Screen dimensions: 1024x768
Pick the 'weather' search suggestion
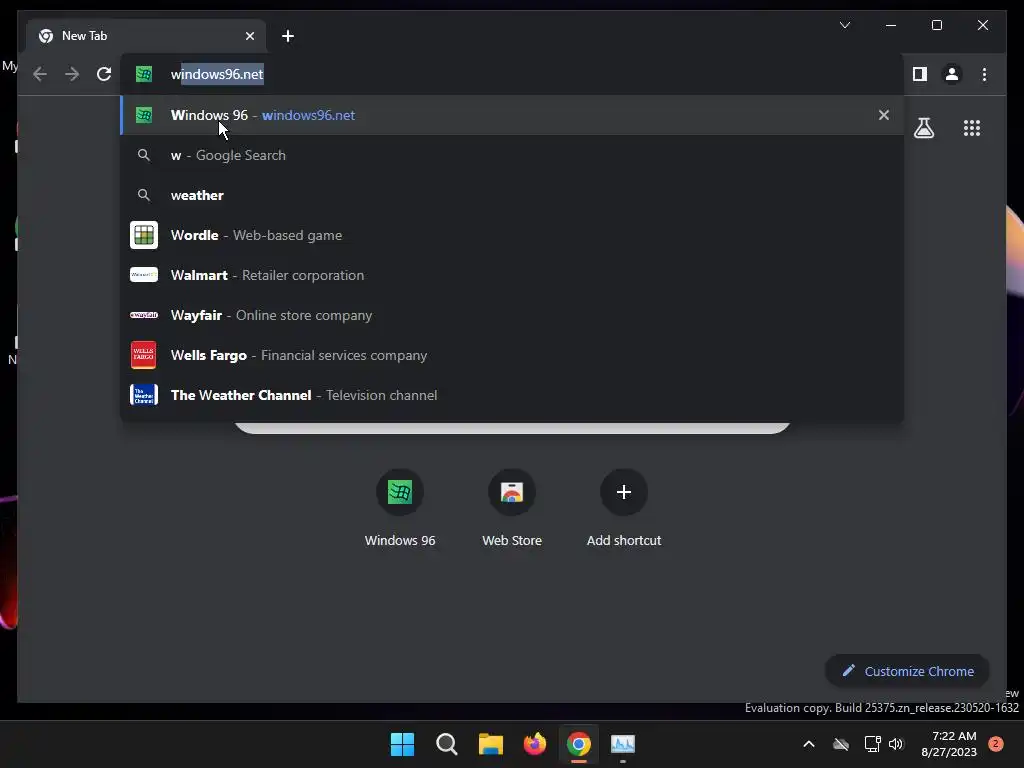512,195
